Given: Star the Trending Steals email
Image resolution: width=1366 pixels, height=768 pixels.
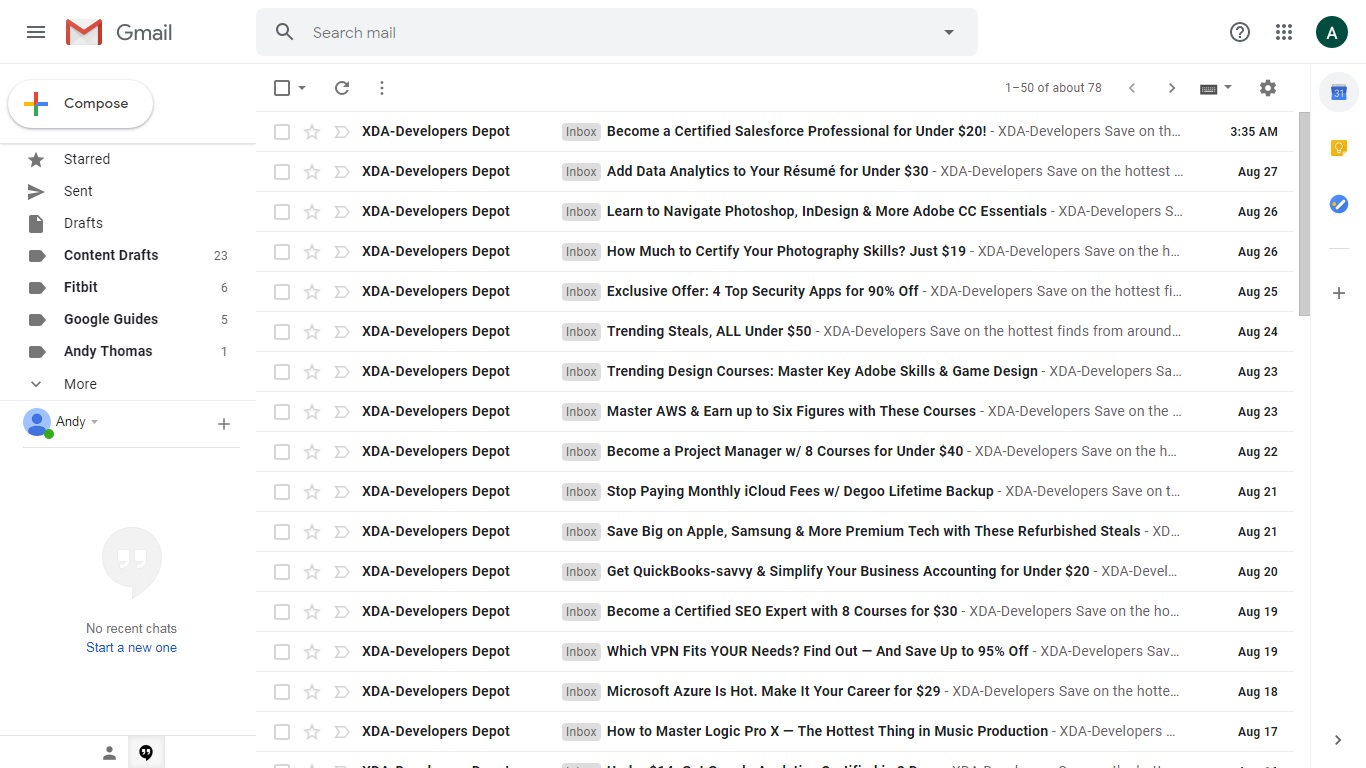Looking at the screenshot, I should tap(312, 331).
